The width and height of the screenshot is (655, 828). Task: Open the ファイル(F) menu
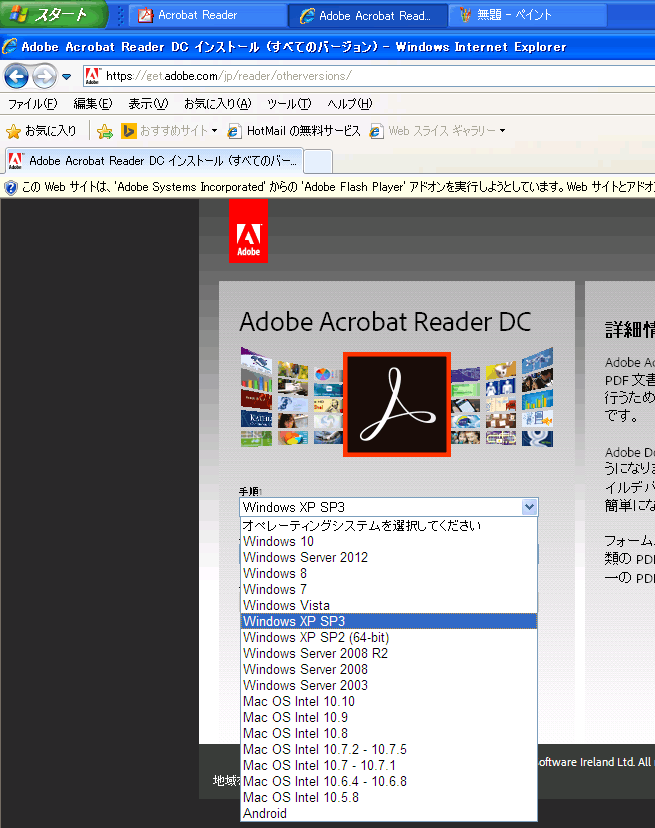click(33, 104)
